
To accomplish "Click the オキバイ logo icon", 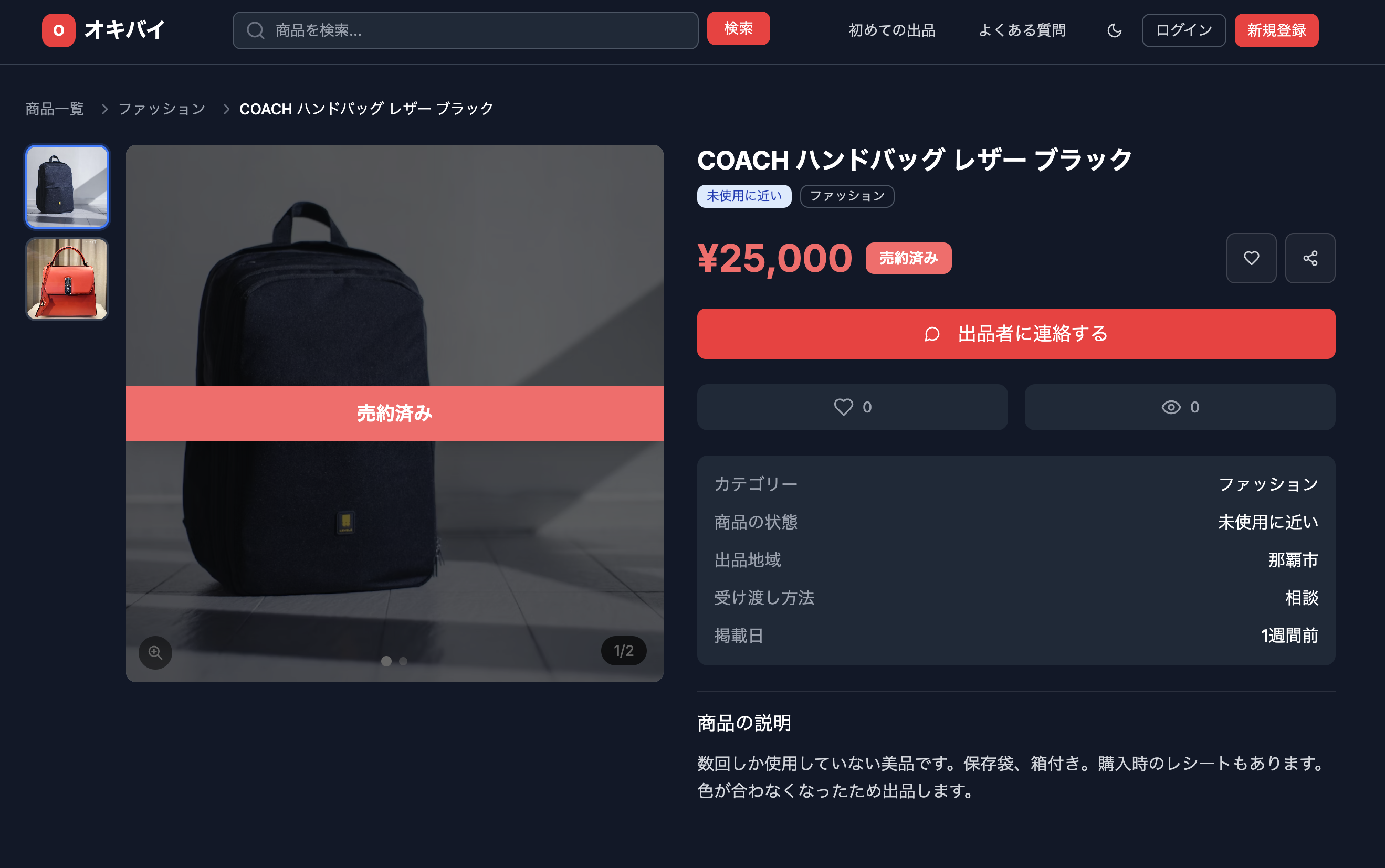I will [59, 30].
